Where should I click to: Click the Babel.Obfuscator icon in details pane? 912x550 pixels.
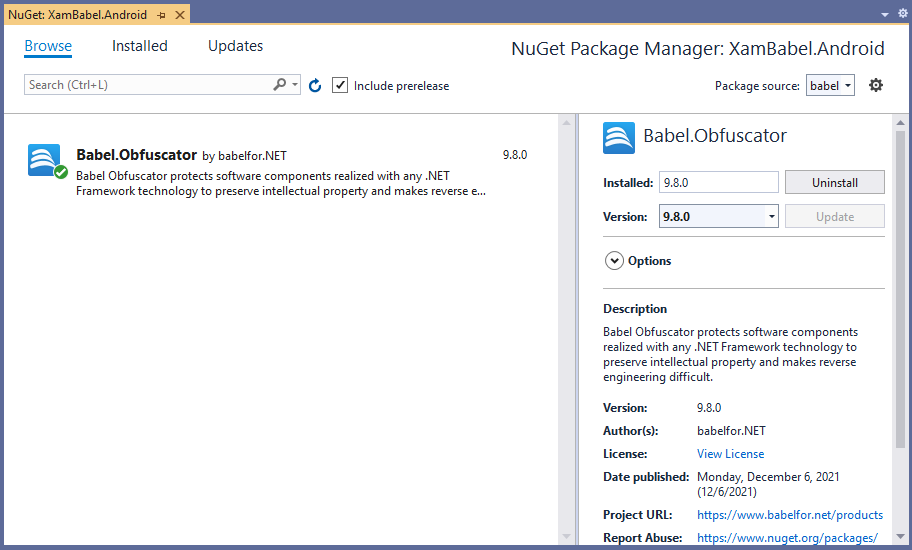tap(619, 138)
